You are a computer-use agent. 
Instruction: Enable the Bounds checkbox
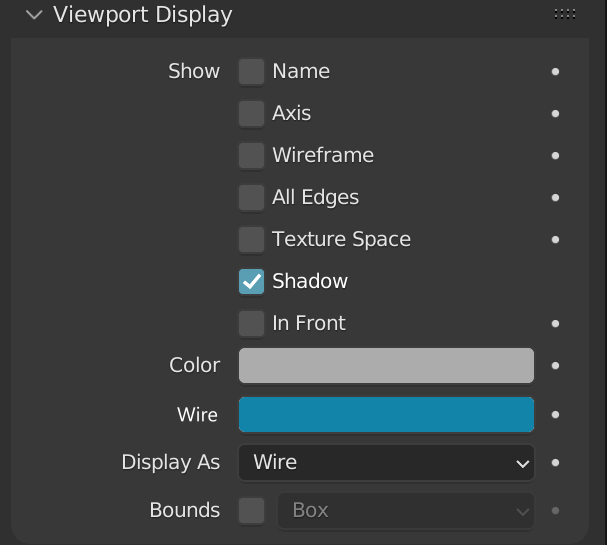(x=252, y=511)
